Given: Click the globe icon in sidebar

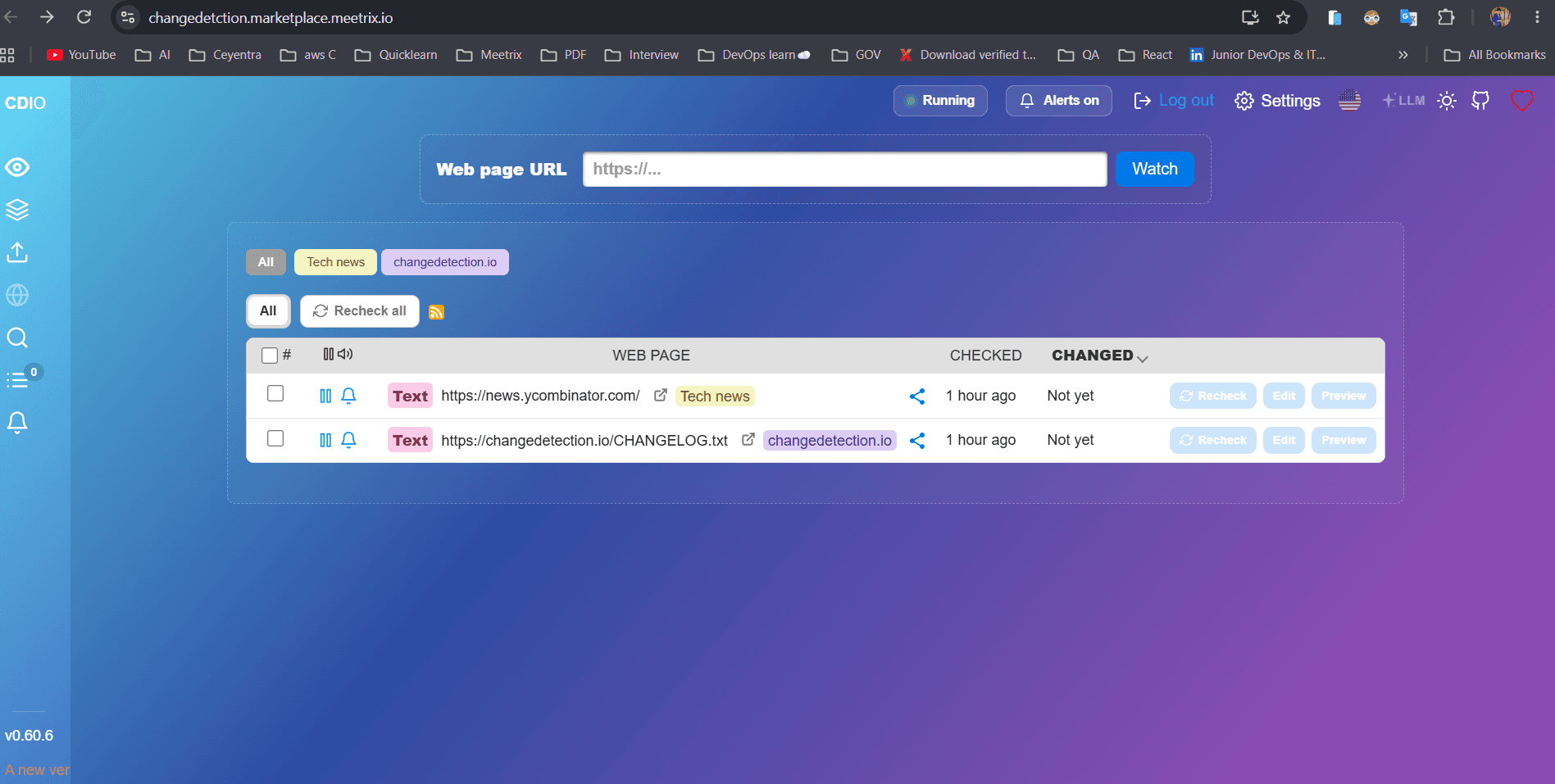Looking at the screenshot, I should coord(17,295).
